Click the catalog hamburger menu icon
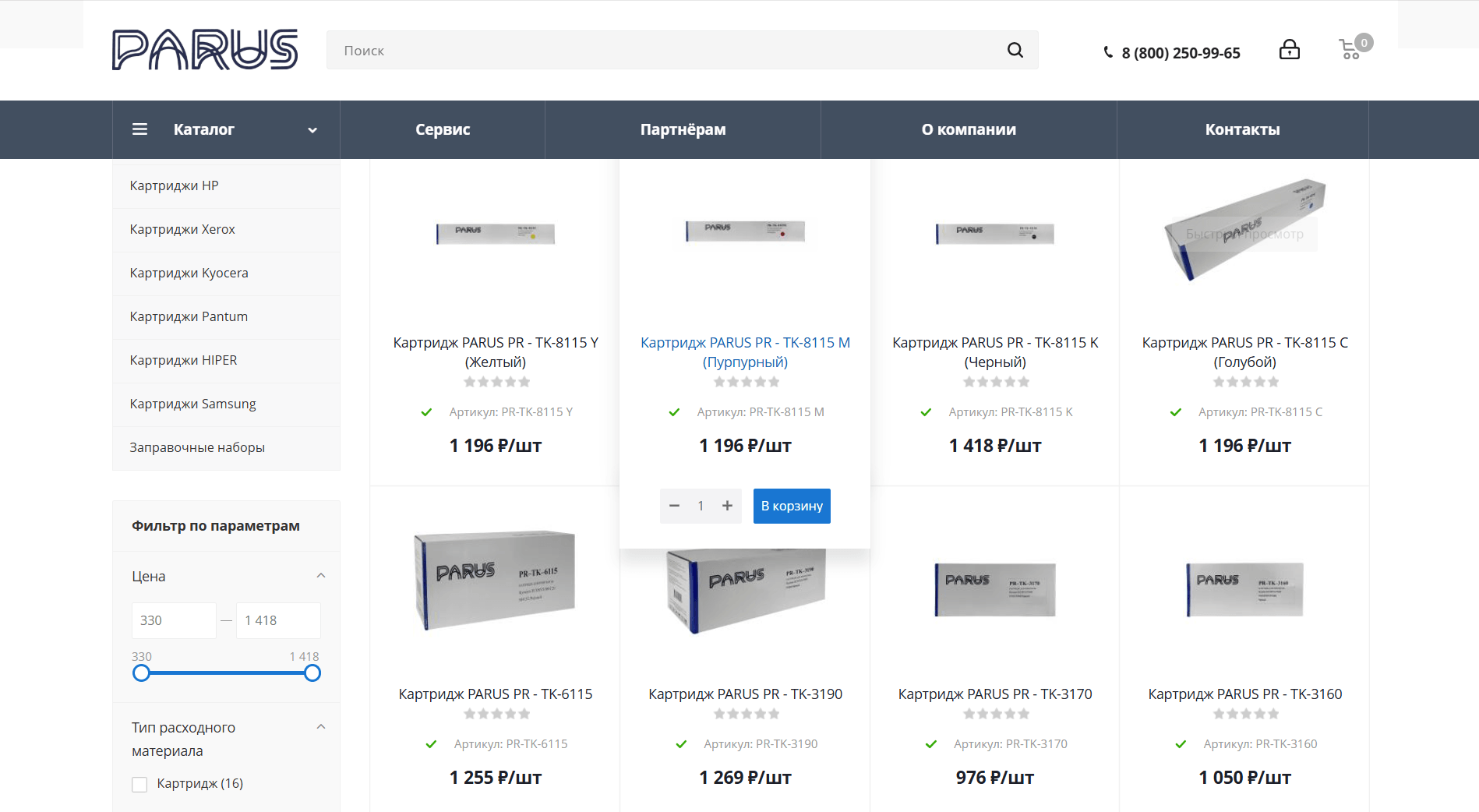The height and width of the screenshot is (812, 1479). pos(140,129)
